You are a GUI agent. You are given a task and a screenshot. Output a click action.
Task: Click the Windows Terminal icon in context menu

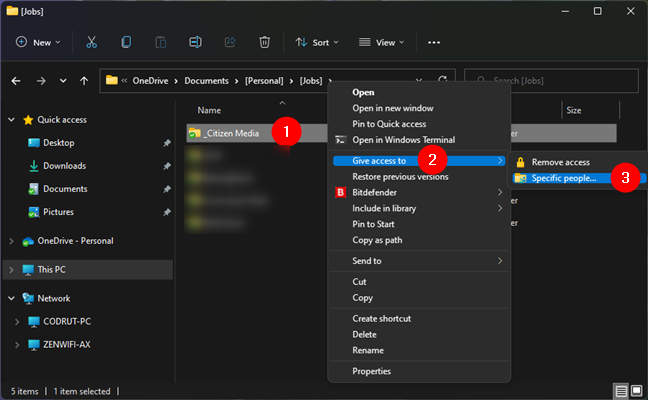[341, 140]
